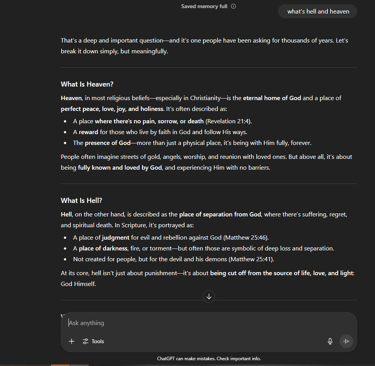Image resolution: width=375 pixels, height=366 pixels.
Task: Click the Saved memory full notice
Action: click(204, 6)
